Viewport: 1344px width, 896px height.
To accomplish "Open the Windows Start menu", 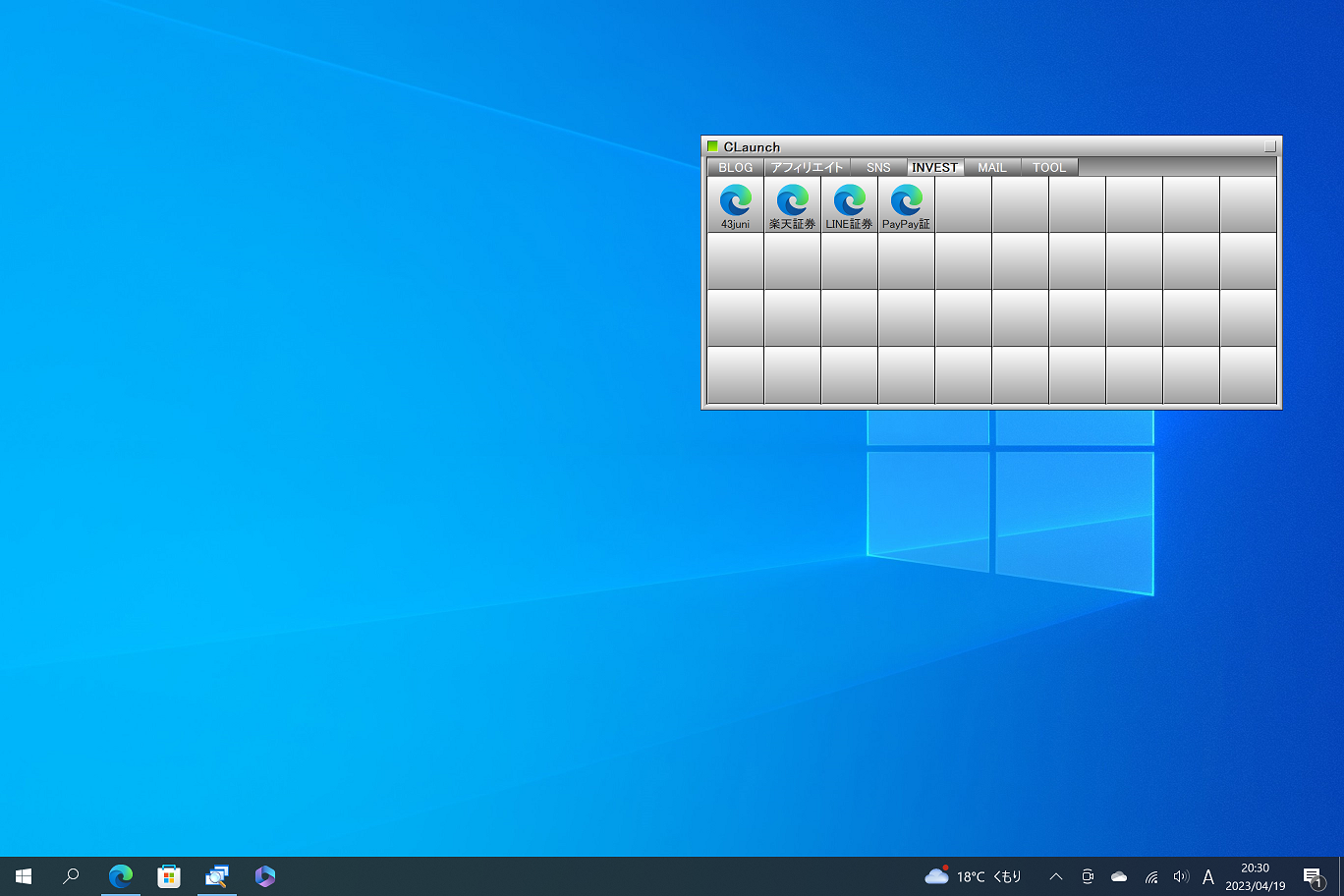I will coord(24,876).
